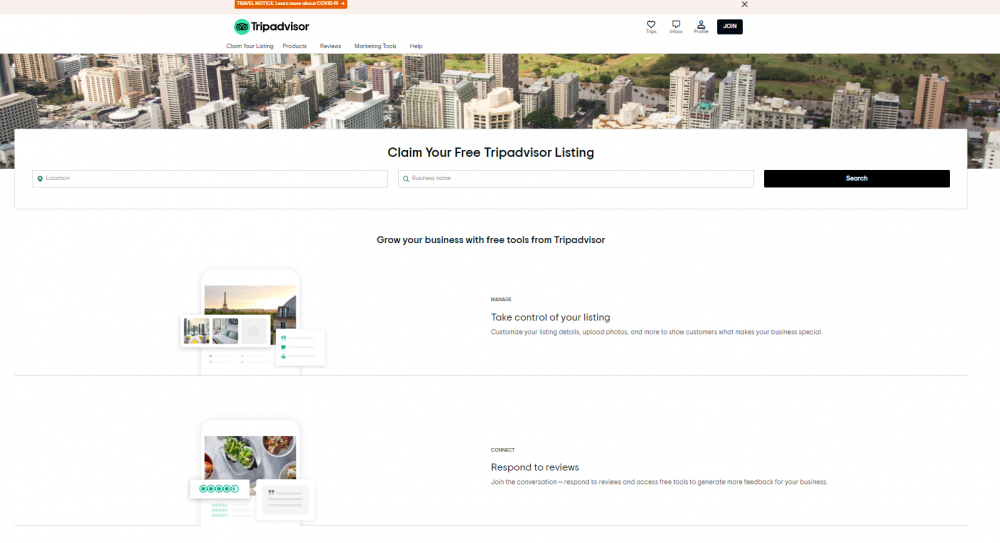This screenshot has height=543, width=1000.
Task: Click the location pin icon
Action: [x=40, y=179]
